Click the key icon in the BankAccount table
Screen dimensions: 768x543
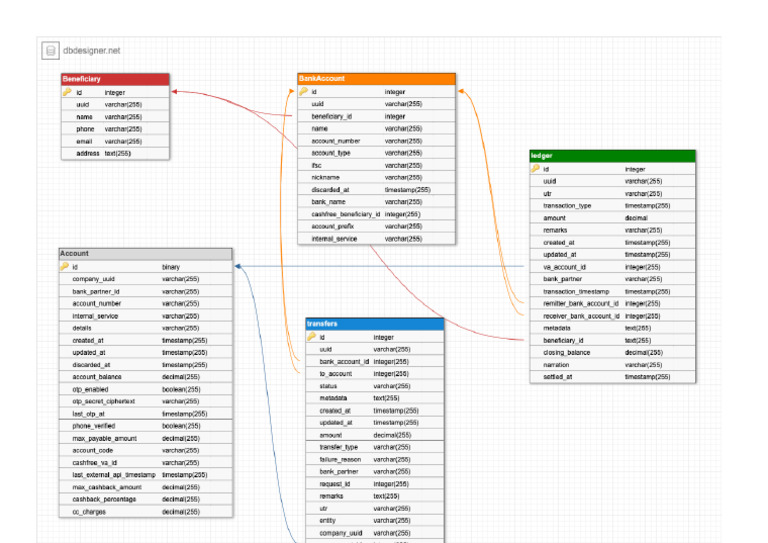(304, 92)
